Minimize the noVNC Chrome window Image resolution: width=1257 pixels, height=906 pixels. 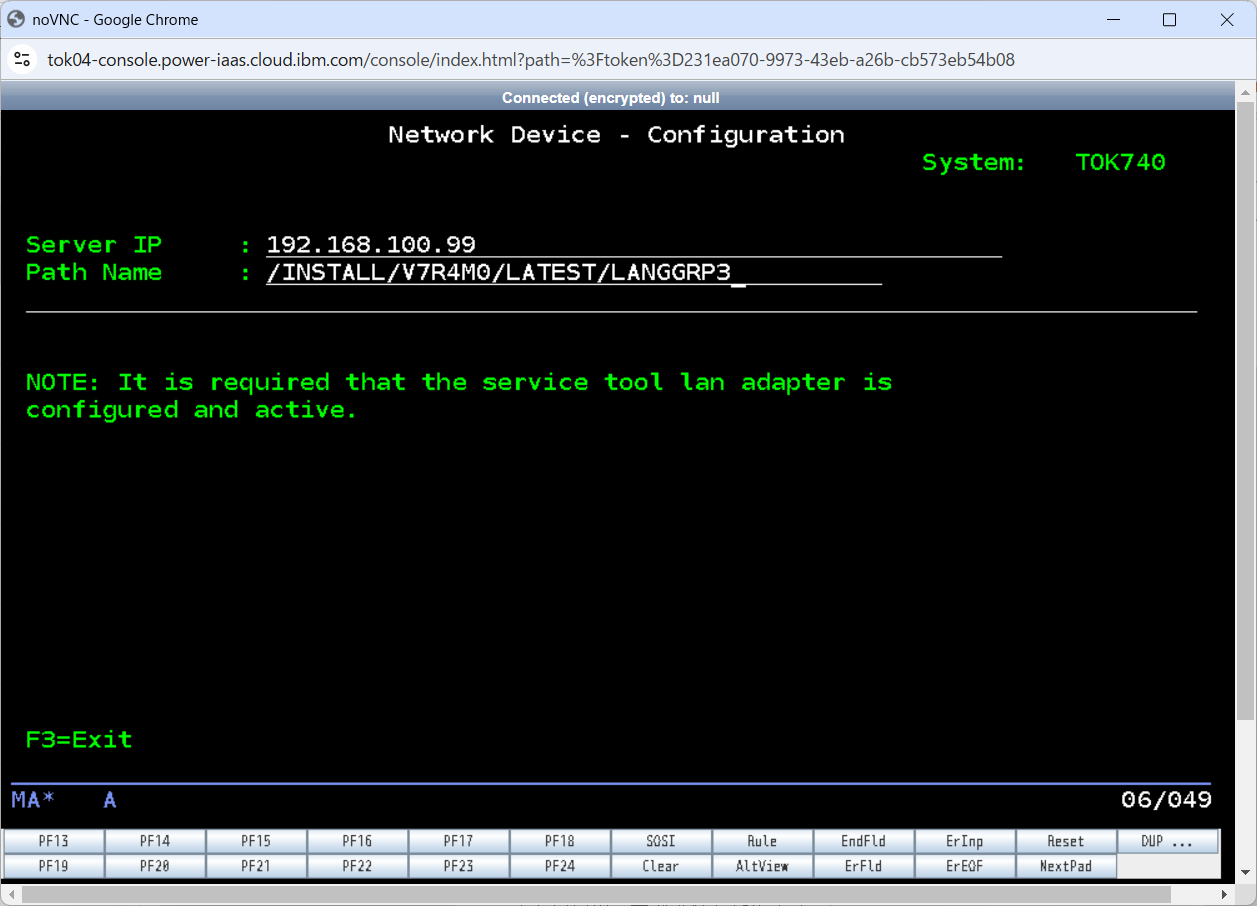[x=1112, y=19]
